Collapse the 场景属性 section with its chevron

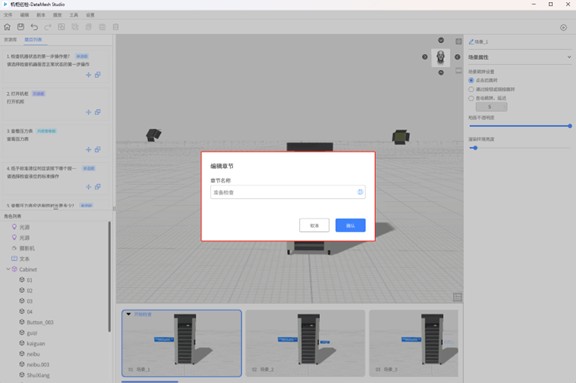pos(569,57)
